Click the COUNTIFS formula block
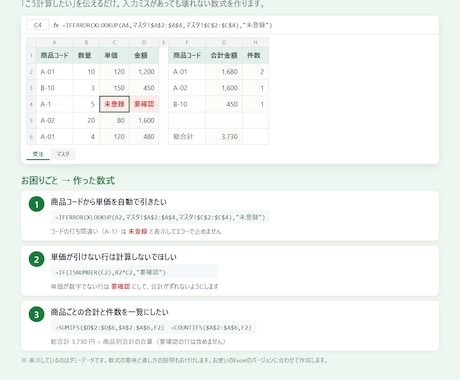 point(211,328)
